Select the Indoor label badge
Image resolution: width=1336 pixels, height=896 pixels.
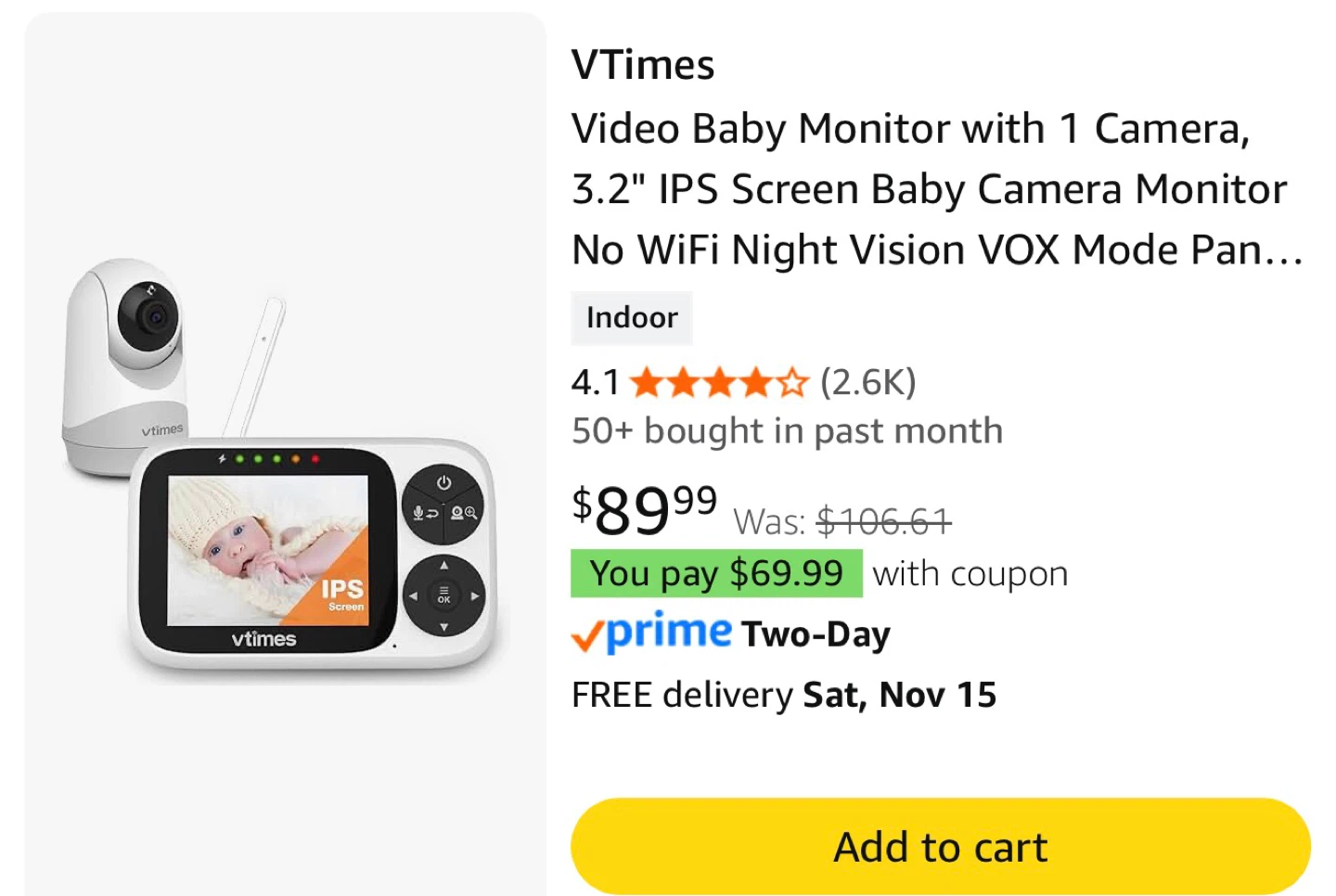632,317
